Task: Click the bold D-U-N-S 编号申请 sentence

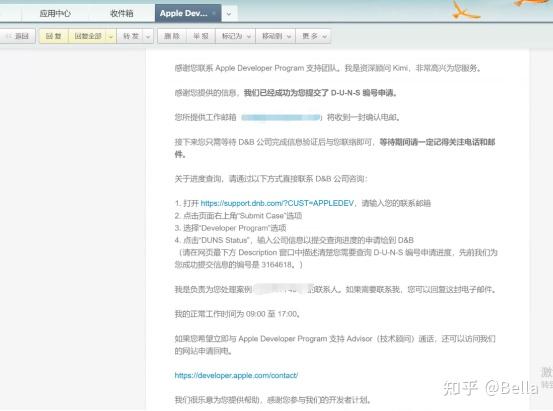Action: tap(320, 93)
